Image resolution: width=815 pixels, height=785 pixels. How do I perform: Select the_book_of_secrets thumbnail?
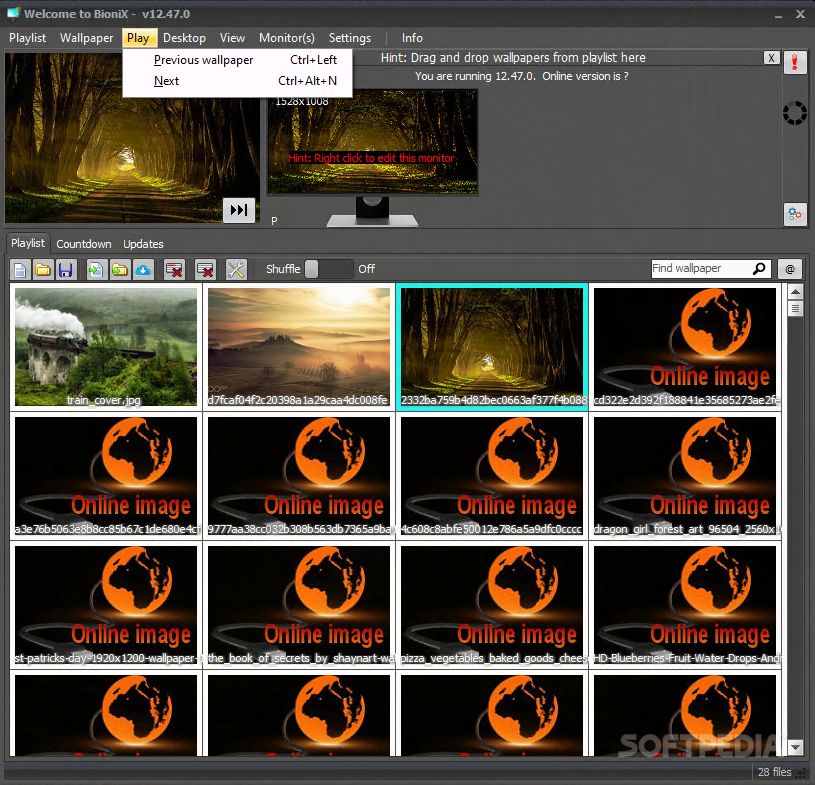coord(299,605)
